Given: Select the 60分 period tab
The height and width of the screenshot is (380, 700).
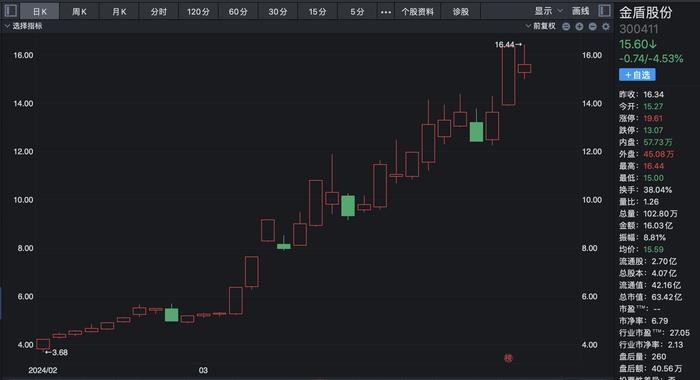Looking at the screenshot, I should click(x=238, y=12).
